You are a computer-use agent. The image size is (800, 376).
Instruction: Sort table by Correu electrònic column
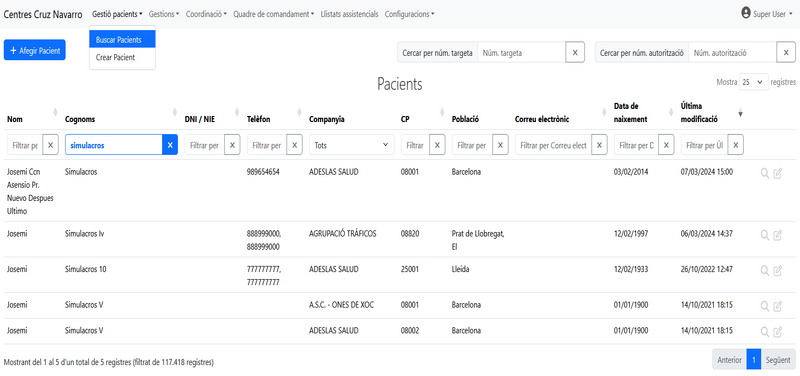(x=604, y=113)
